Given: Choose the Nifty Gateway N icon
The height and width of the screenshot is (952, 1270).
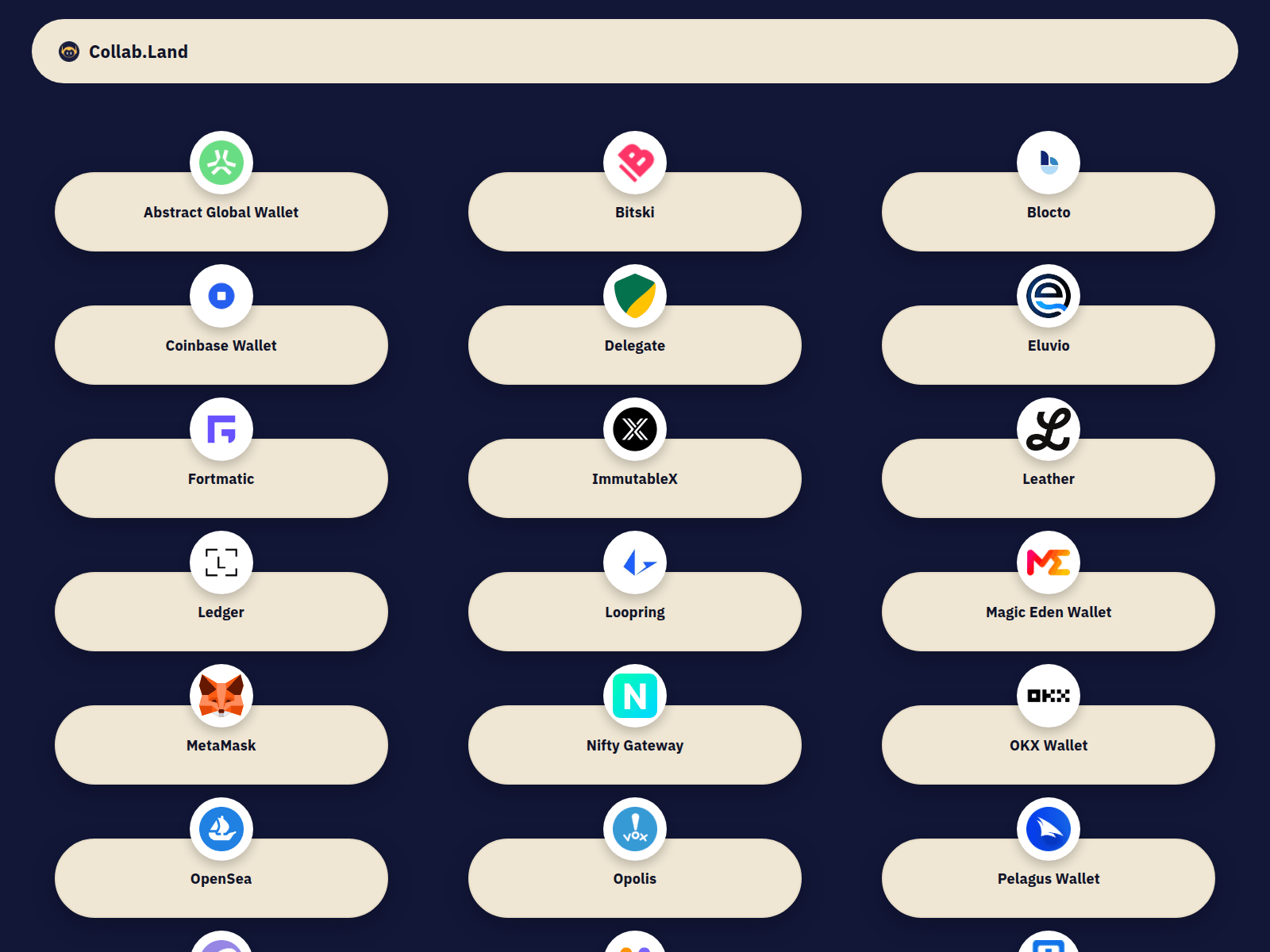Looking at the screenshot, I should [635, 696].
